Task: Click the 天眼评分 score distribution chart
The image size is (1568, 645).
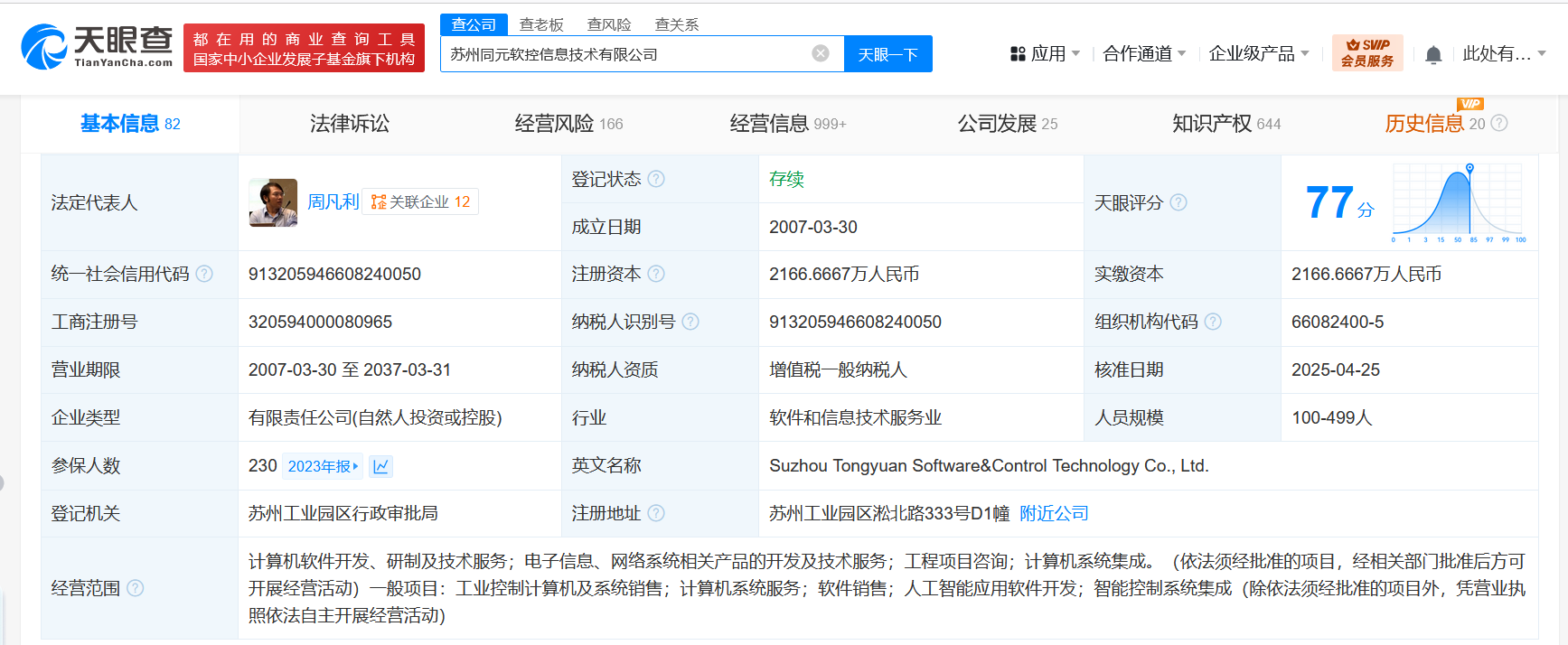Action: pos(1458,203)
